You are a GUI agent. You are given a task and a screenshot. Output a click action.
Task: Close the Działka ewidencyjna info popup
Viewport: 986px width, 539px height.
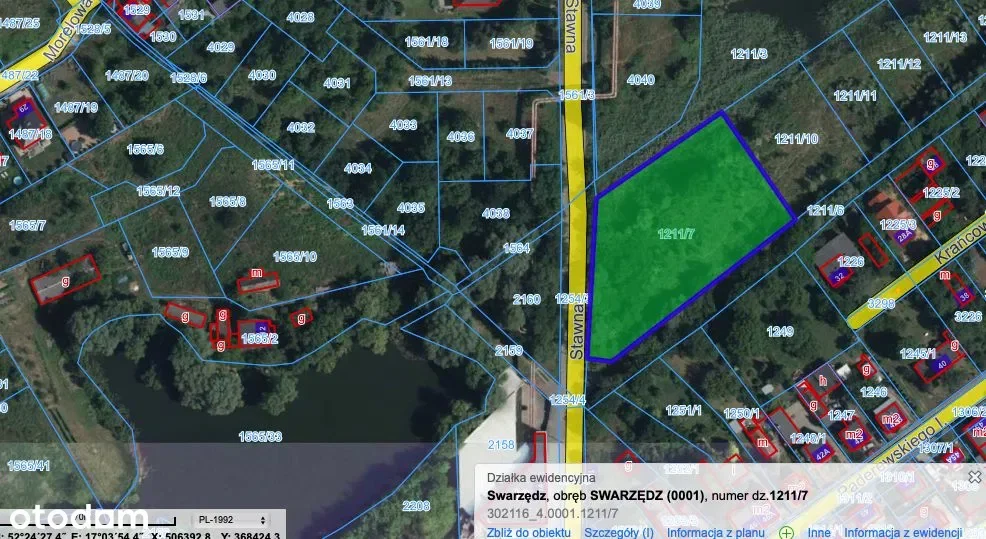coord(973,477)
